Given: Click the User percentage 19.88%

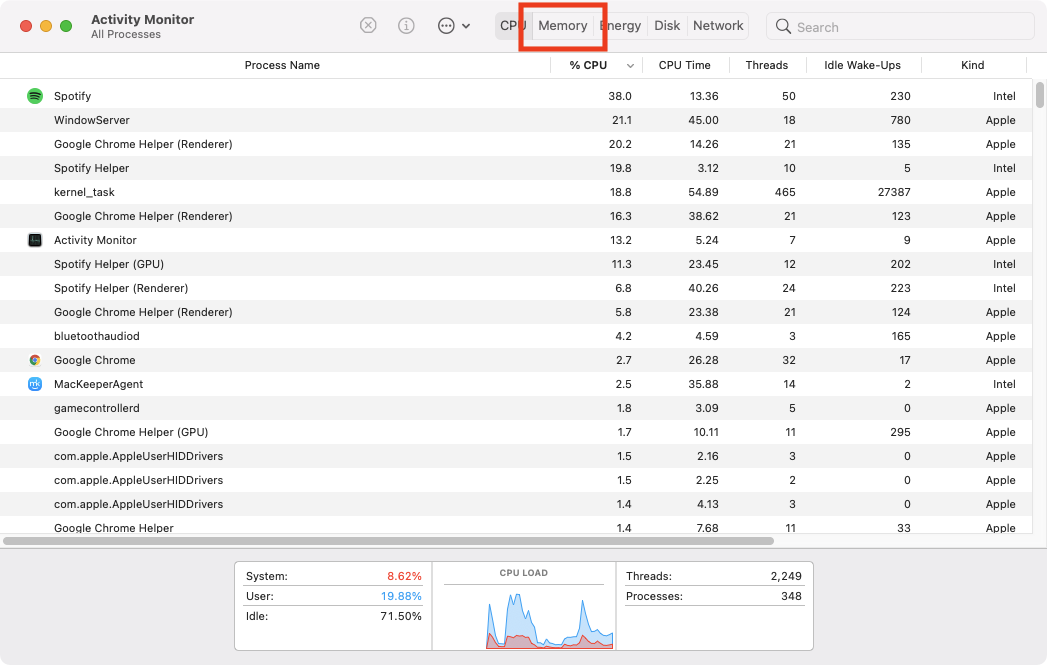Looking at the screenshot, I should [401, 596].
